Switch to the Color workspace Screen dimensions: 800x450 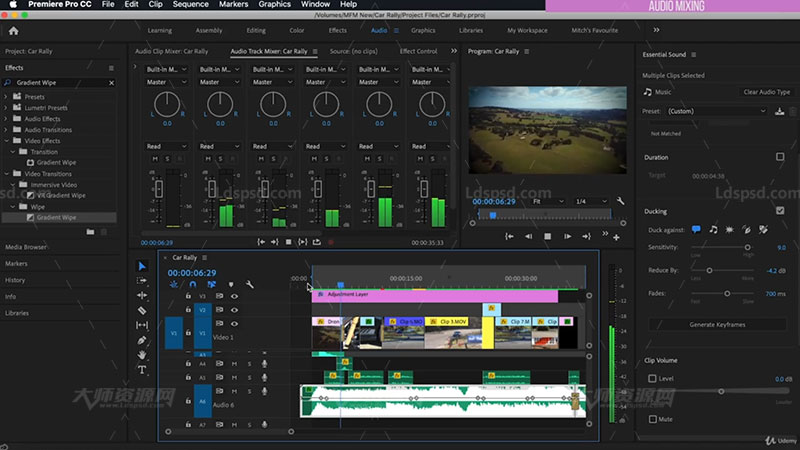point(296,31)
